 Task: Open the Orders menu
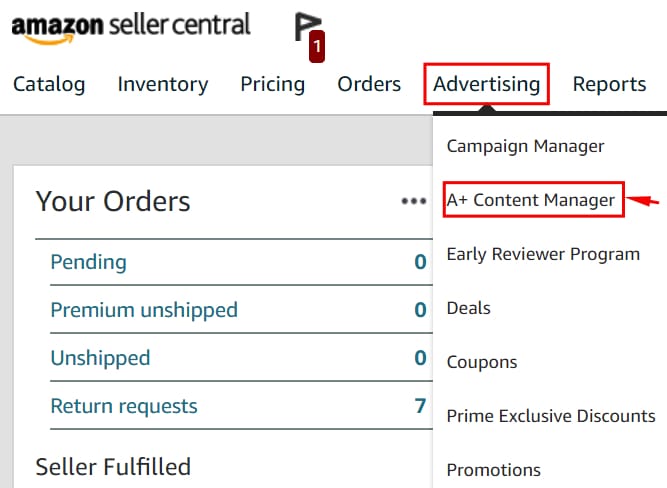[x=369, y=84]
